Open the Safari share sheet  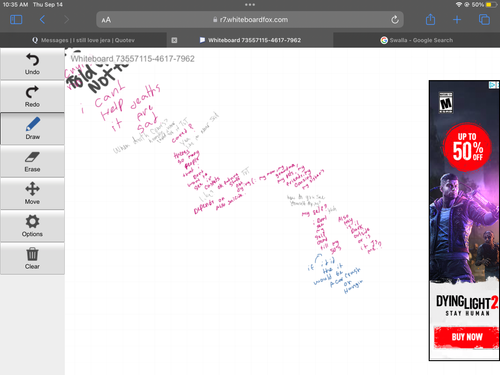pos(430,19)
